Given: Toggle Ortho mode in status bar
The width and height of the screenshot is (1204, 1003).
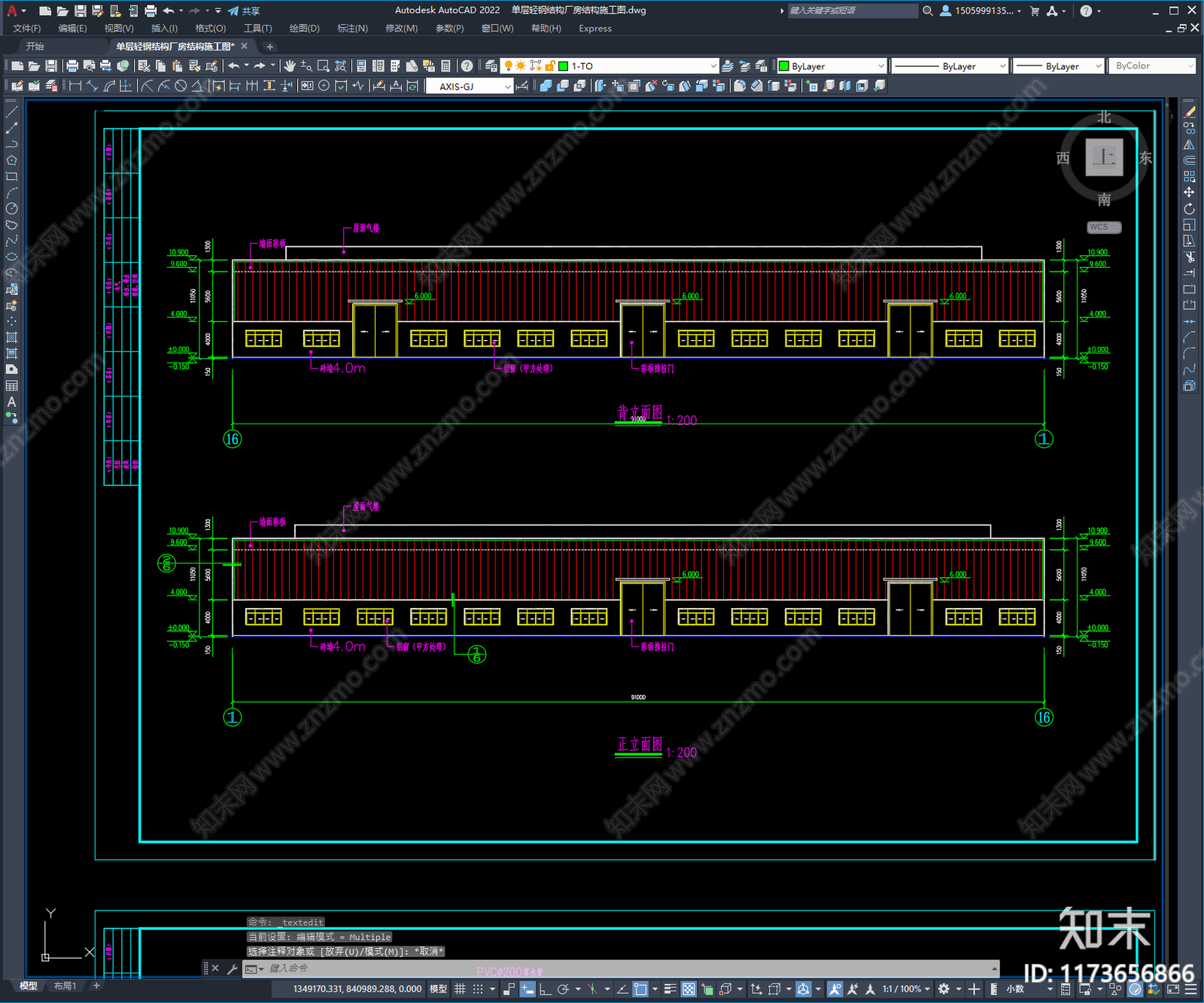Looking at the screenshot, I should coord(545,989).
